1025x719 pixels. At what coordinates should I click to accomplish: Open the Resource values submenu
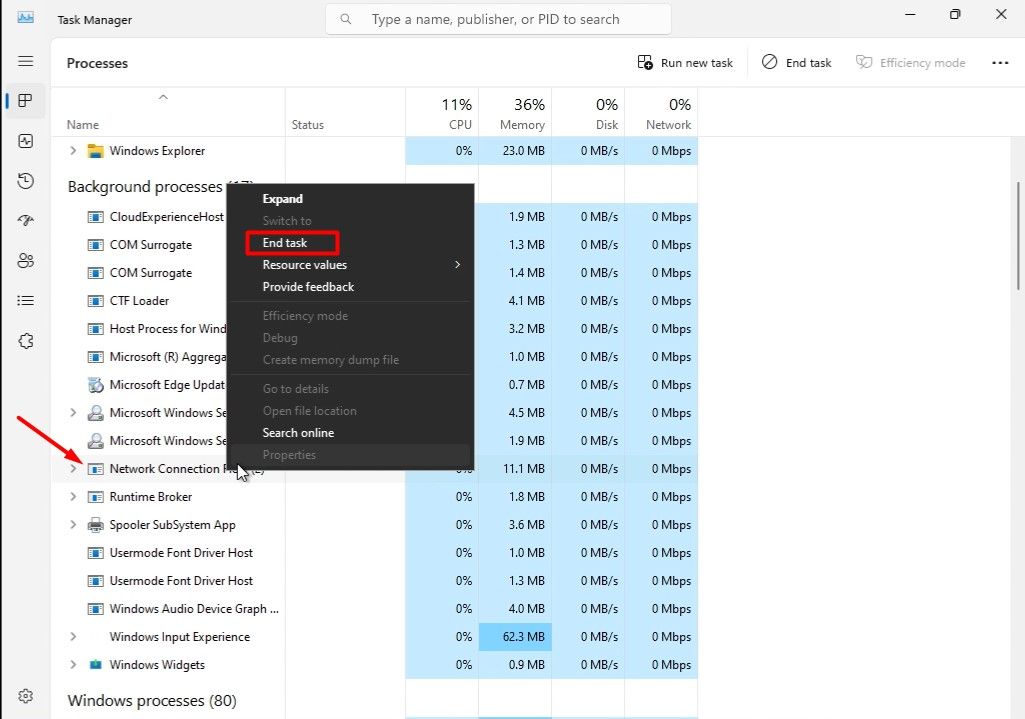[304, 264]
